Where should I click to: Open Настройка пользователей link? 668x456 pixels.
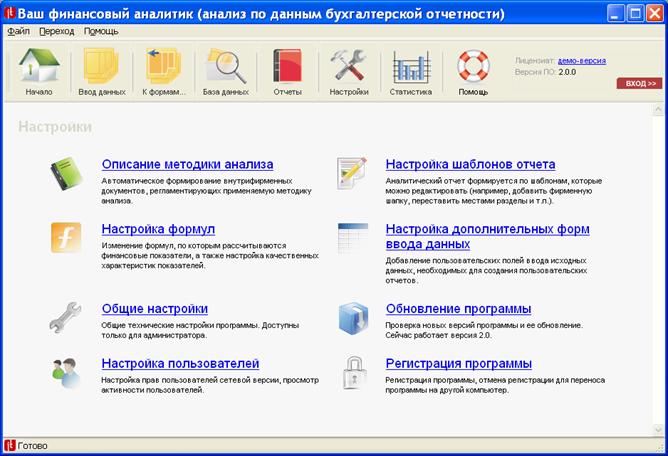point(180,363)
